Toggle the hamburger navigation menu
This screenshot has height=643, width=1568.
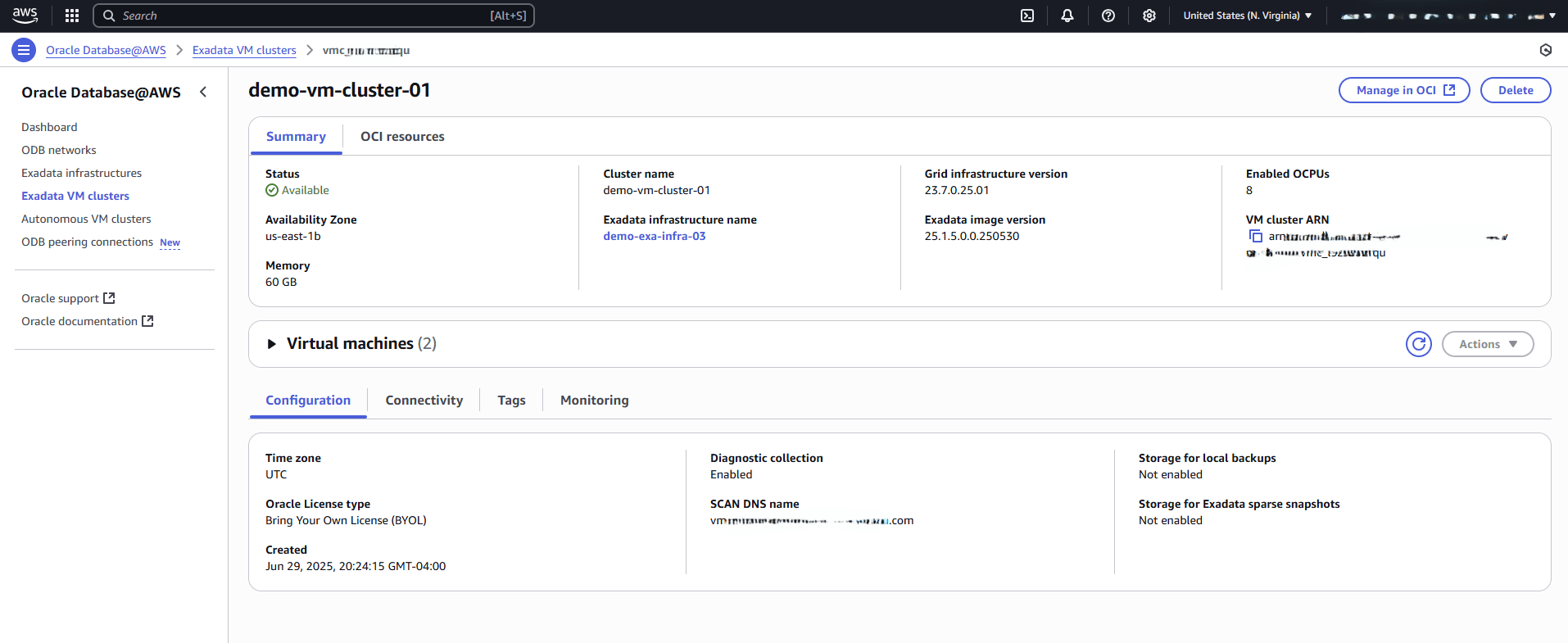24,50
